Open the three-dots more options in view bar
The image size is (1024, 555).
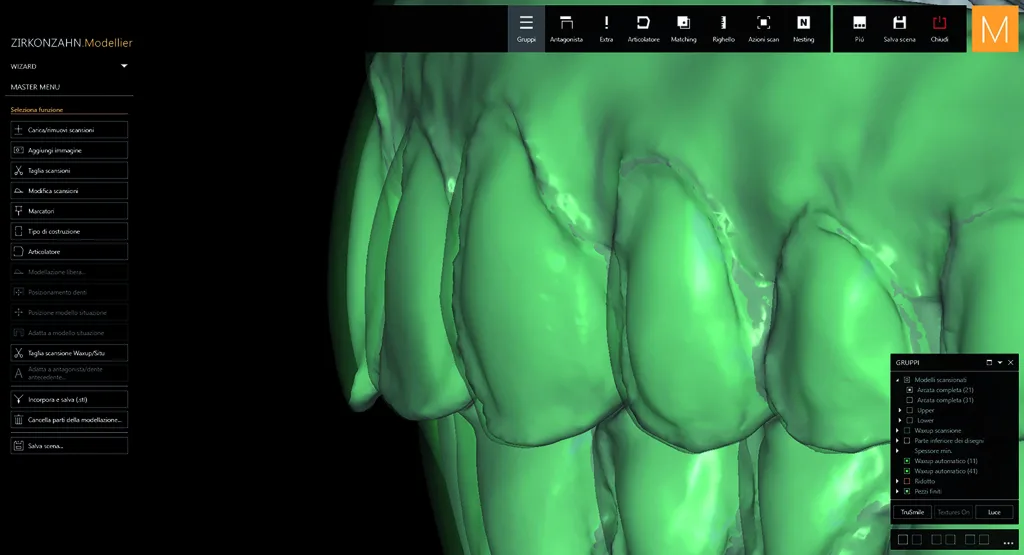(1008, 542)
